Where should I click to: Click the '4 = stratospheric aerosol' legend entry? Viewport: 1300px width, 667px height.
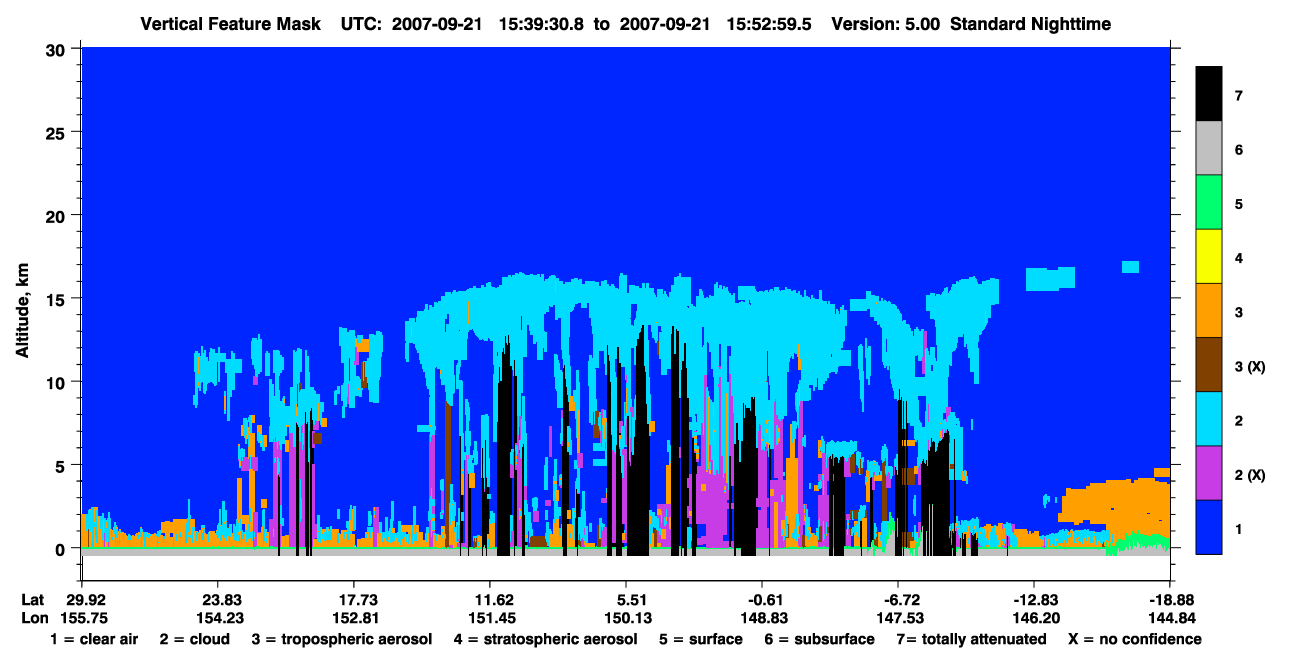click(547, 639)
